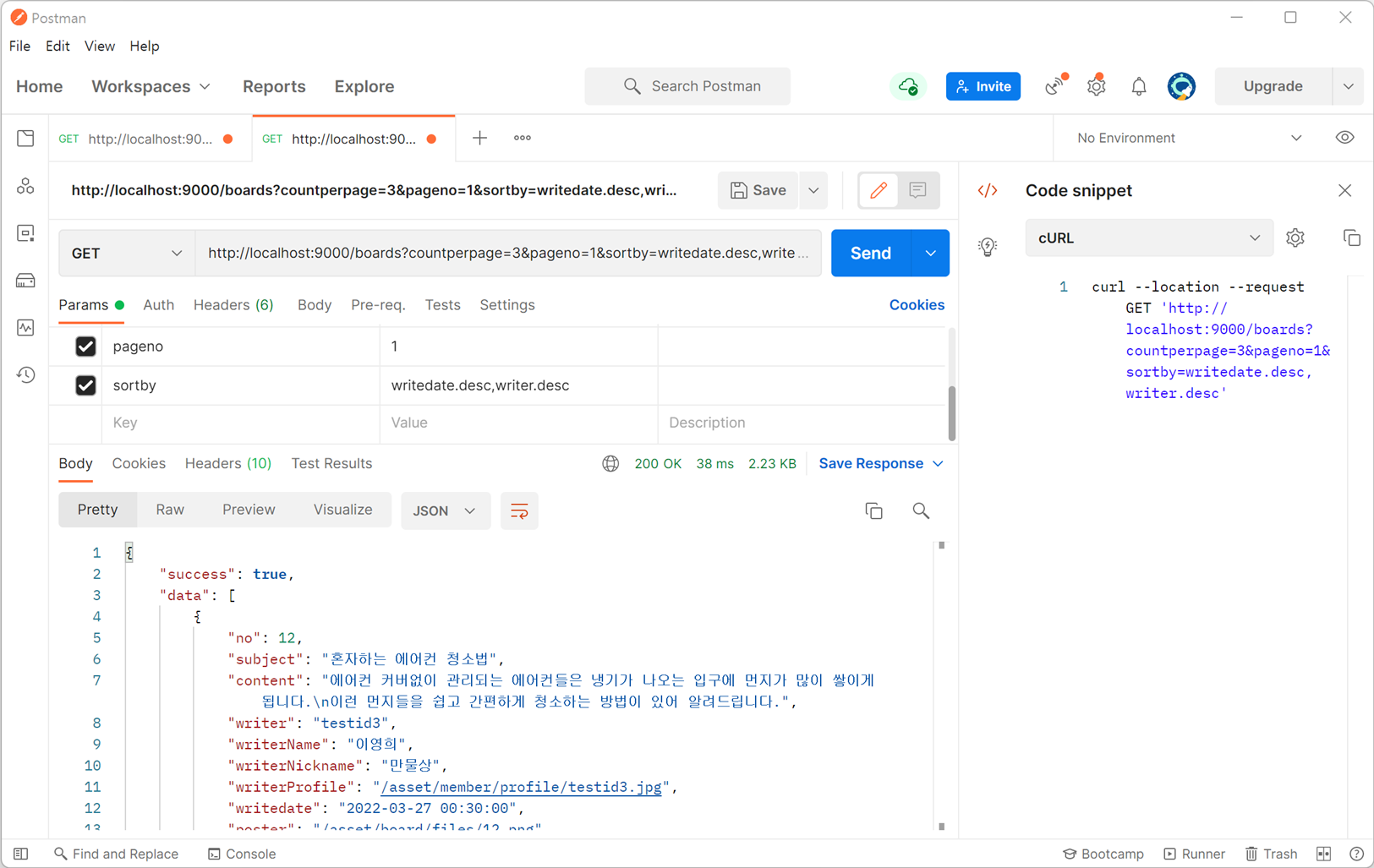Search within the response body
This screenshot has width=1374, height=868.
click(921, 510)
